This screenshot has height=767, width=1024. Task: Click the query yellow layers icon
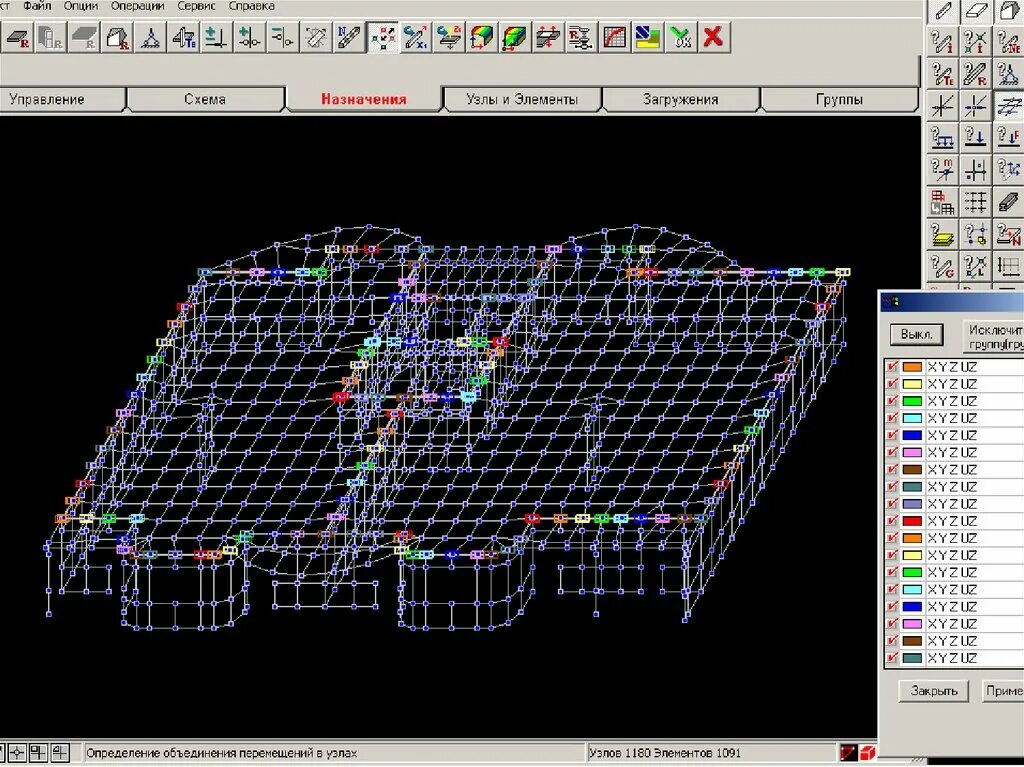pos(942,234)
